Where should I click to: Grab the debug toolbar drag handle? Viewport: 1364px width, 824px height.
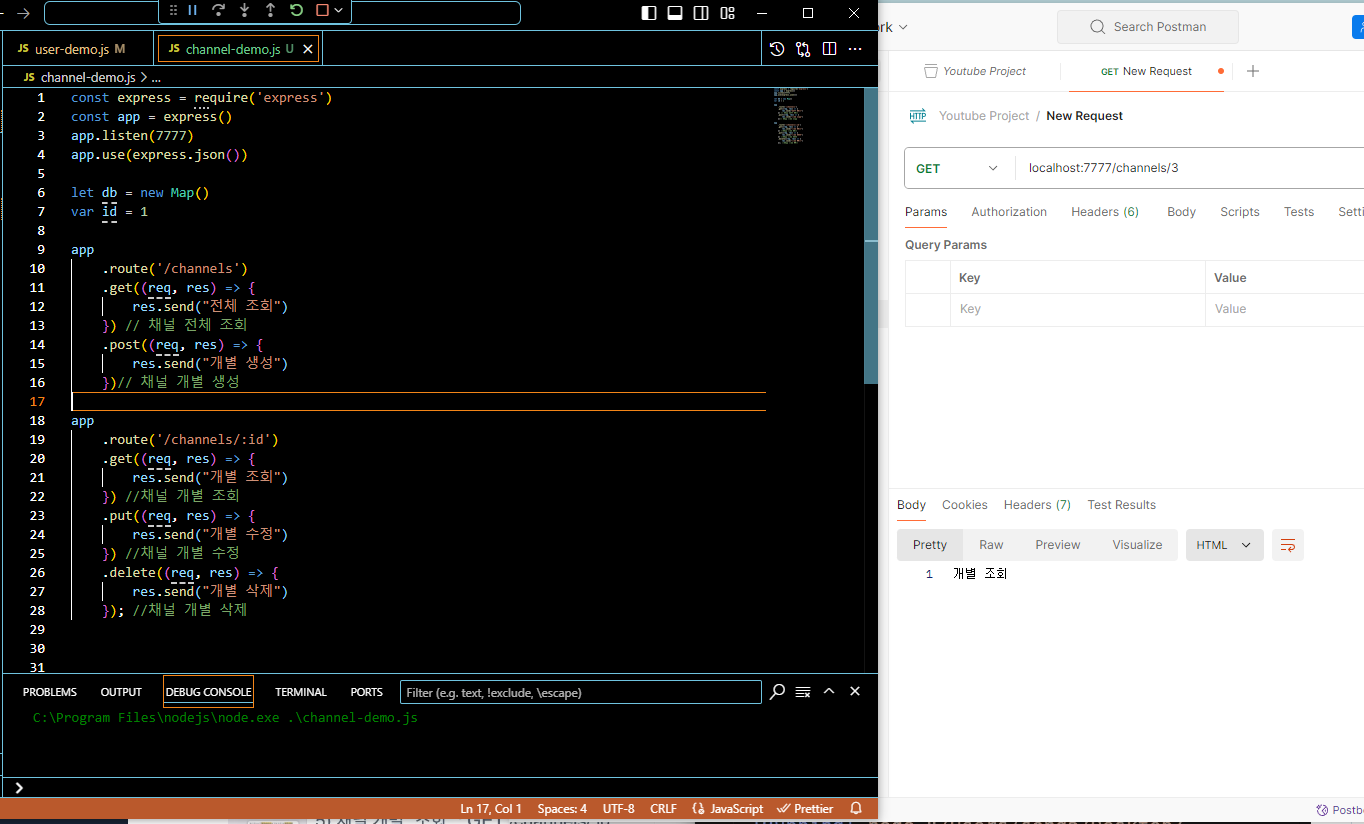point(172,10)
